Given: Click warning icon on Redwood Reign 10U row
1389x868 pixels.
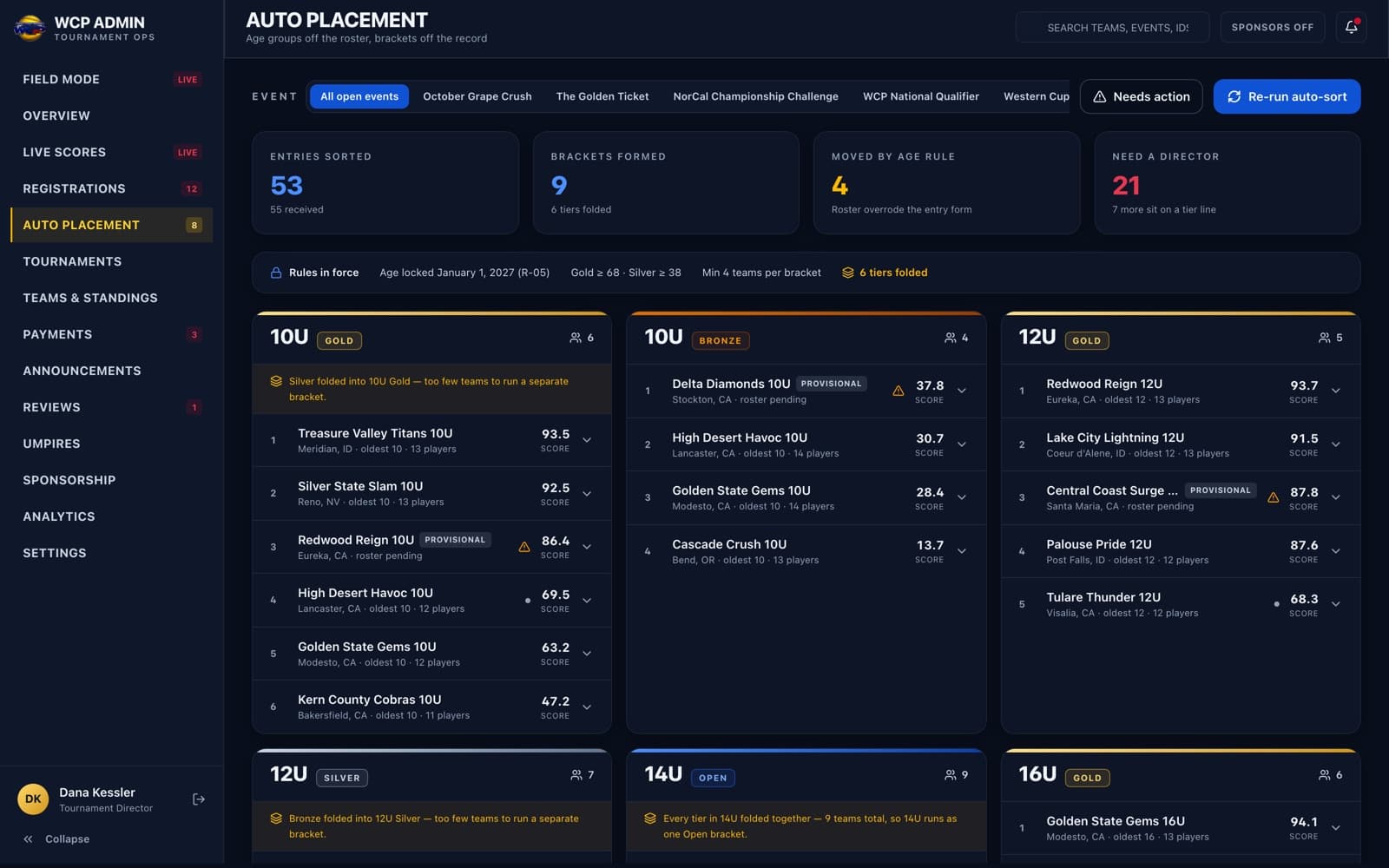Looking at the screenshot, I should pyautogui.click(x=524, y=547).
